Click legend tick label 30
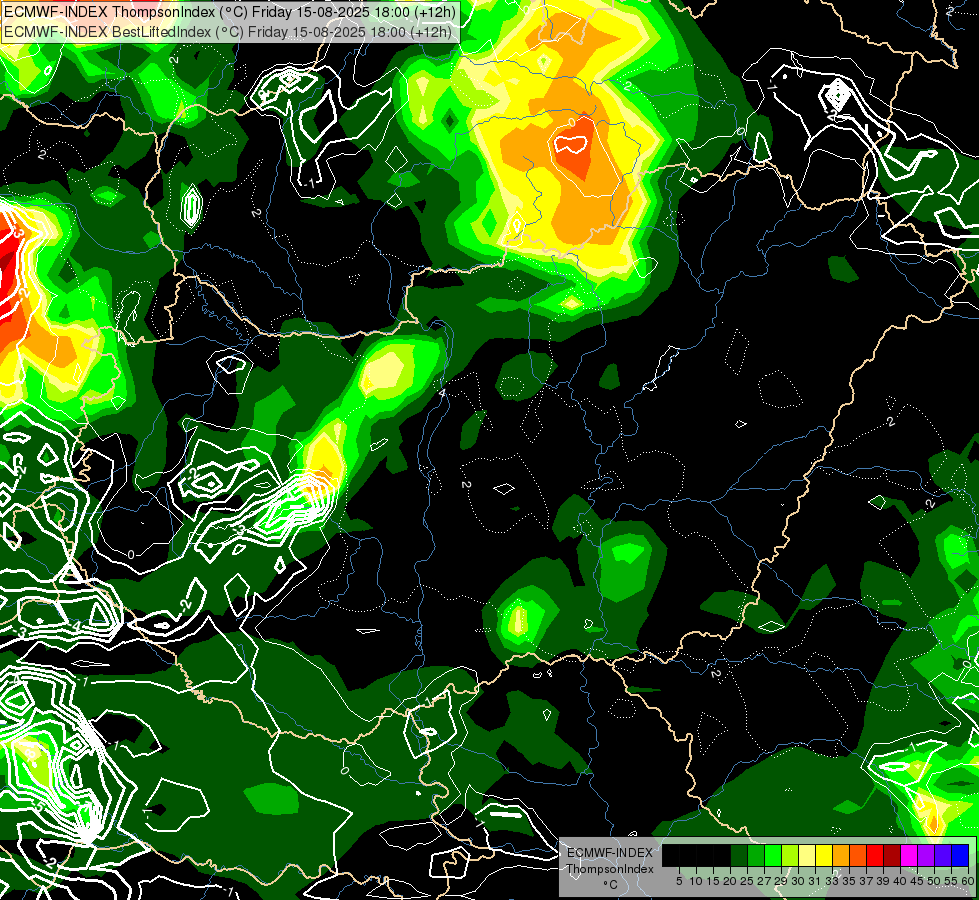This screenshot has width=979, height=900. tap(798, 881)
